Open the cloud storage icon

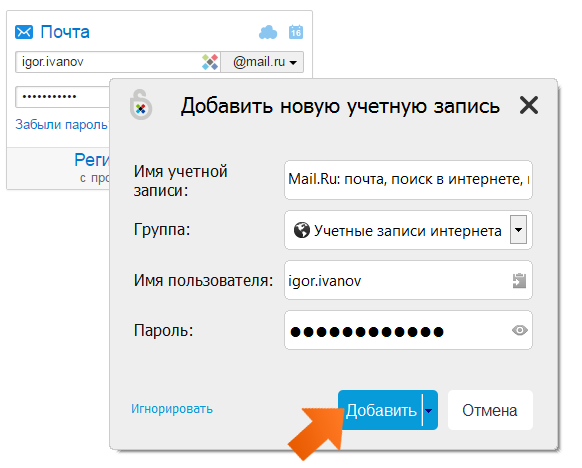pos(268,32)
